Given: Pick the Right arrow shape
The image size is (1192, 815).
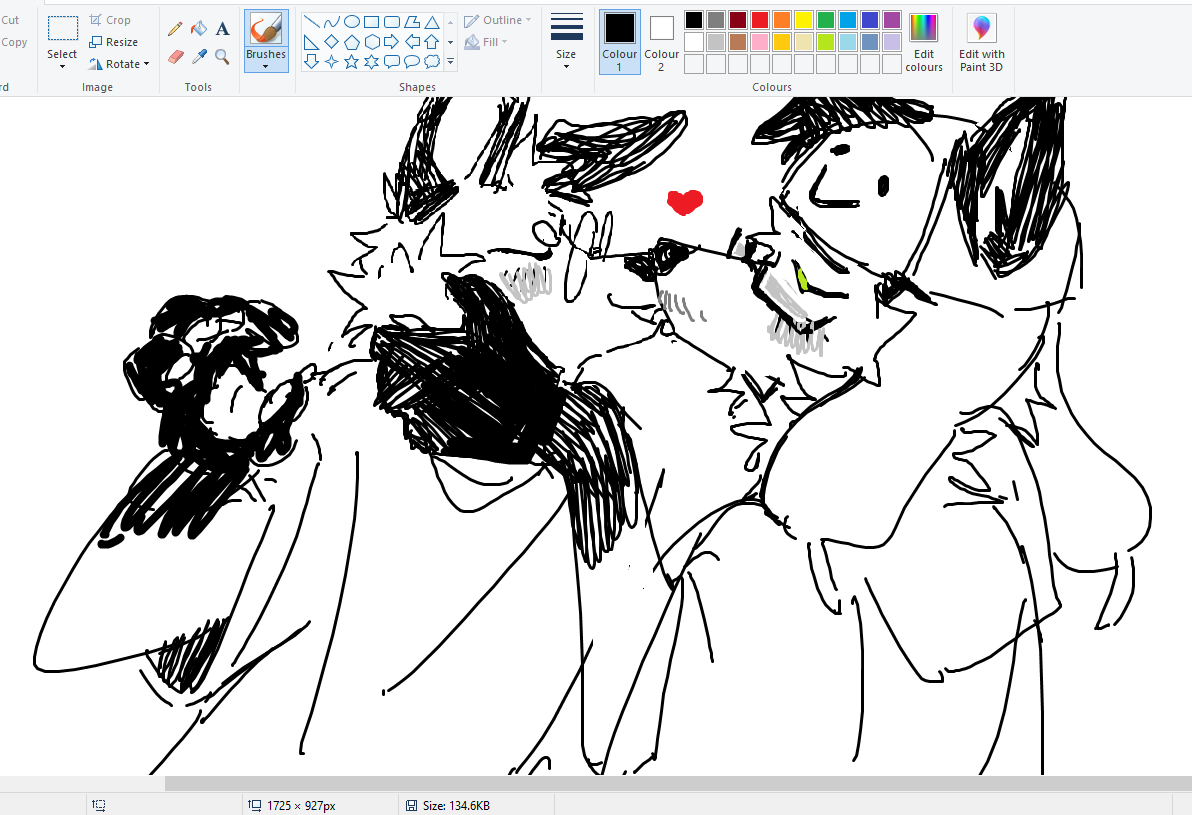Looking at the screenshot, I should pyautogui.click(x=392, y=42).
